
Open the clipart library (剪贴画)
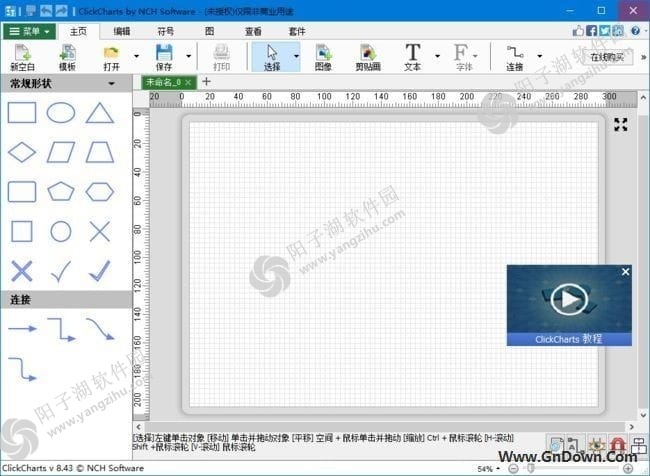click(x=368, y=57)
